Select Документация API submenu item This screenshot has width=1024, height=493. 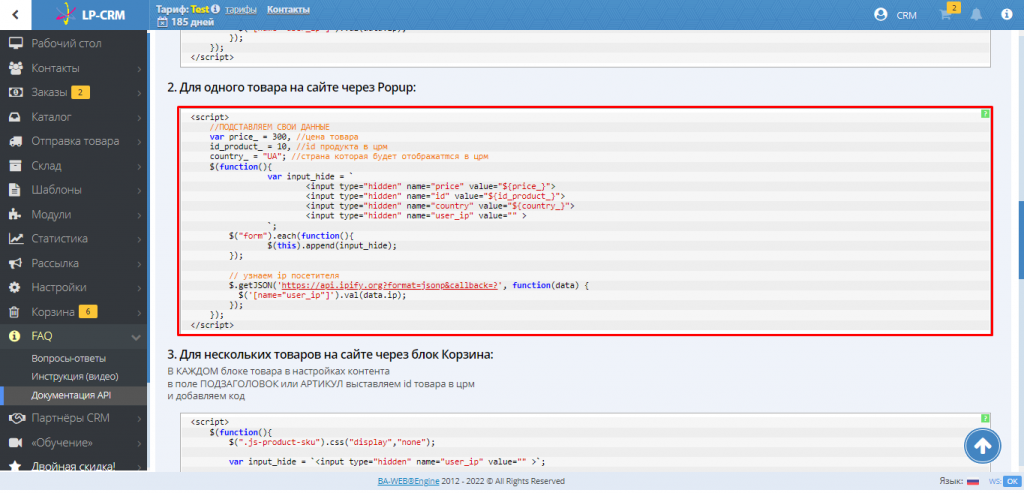pyautogui.click(x=73, y=395)
